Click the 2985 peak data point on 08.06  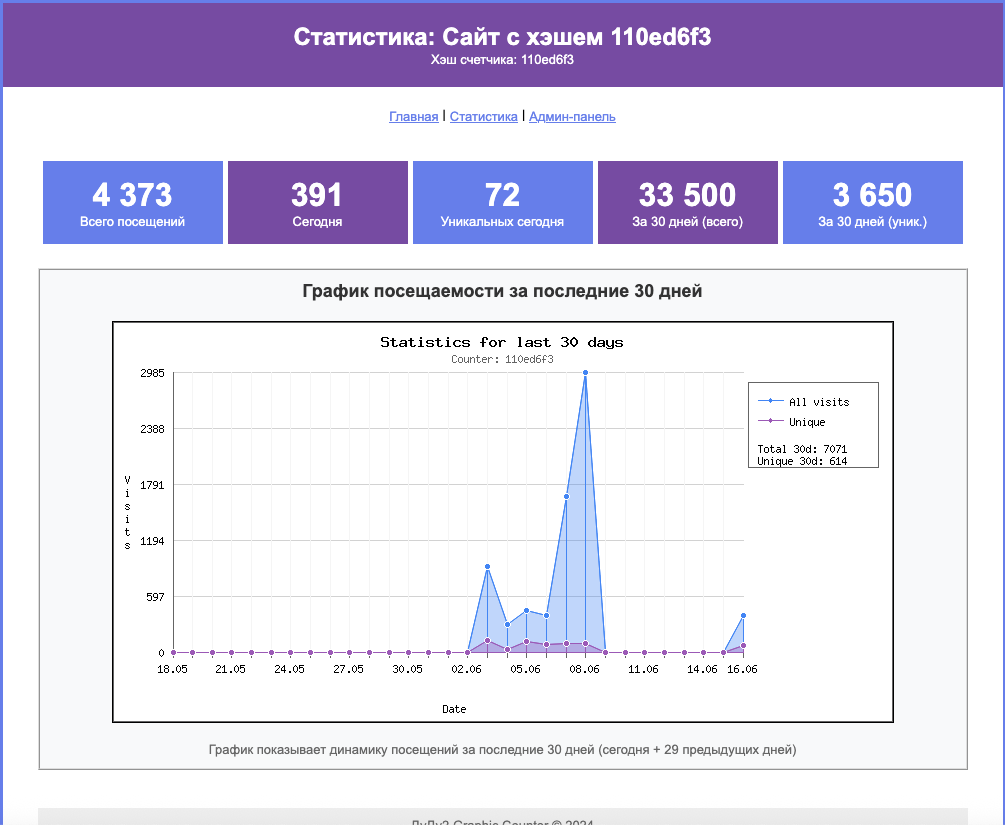pyautogui.click(x=586, y=372)
